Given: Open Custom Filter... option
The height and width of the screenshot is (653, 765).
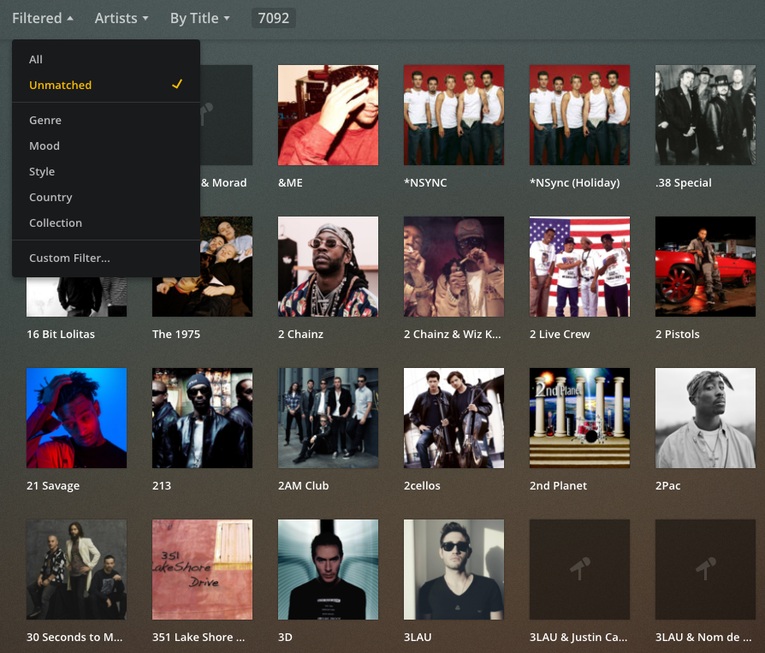Looking at the screenshot, I should coord(106,258).
